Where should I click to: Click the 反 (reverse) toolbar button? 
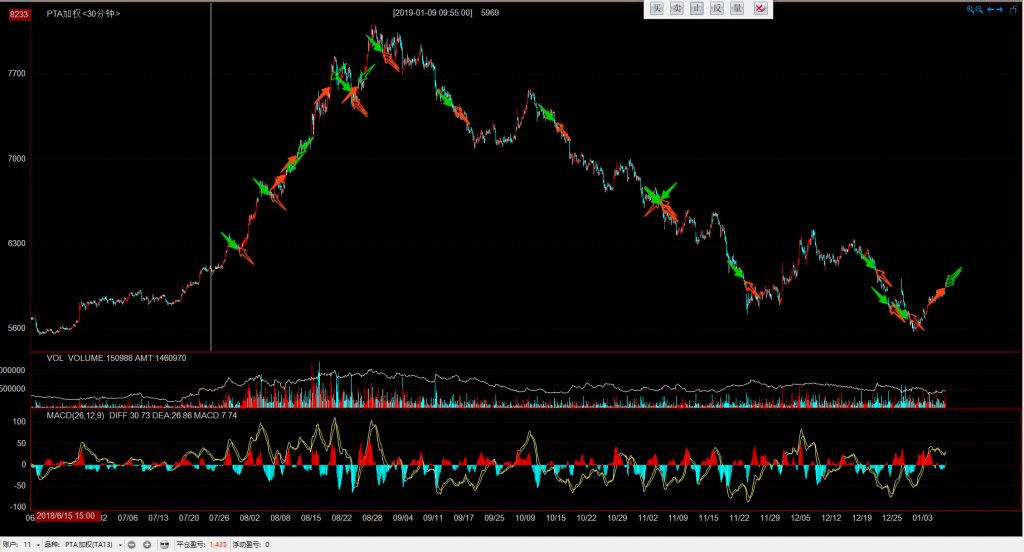tap(717, 8)
